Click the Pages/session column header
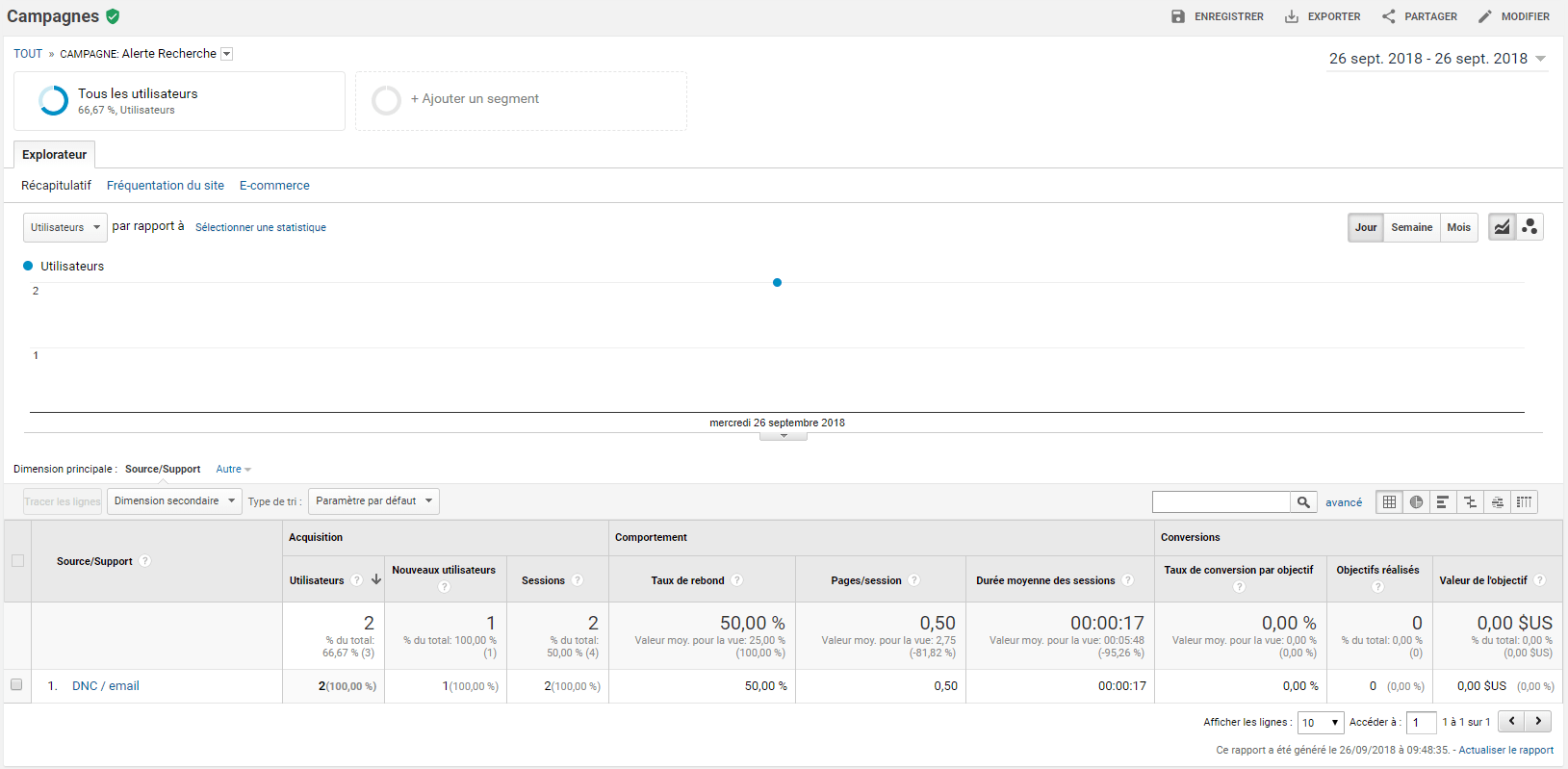This screenshot has width=1568, height=769. coord(866,580)
